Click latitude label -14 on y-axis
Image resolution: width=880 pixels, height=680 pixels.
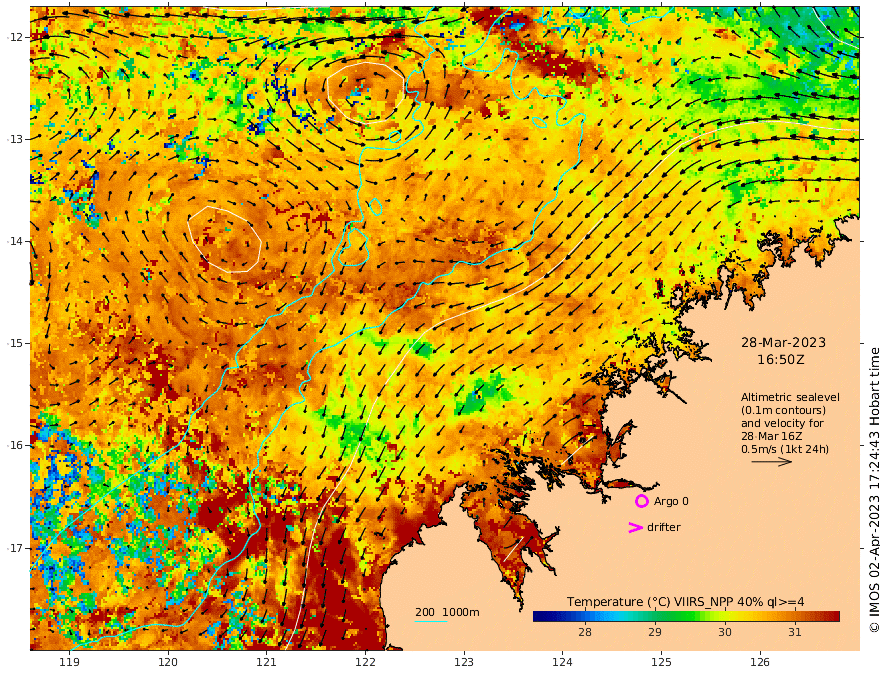[x=15, y=241]
